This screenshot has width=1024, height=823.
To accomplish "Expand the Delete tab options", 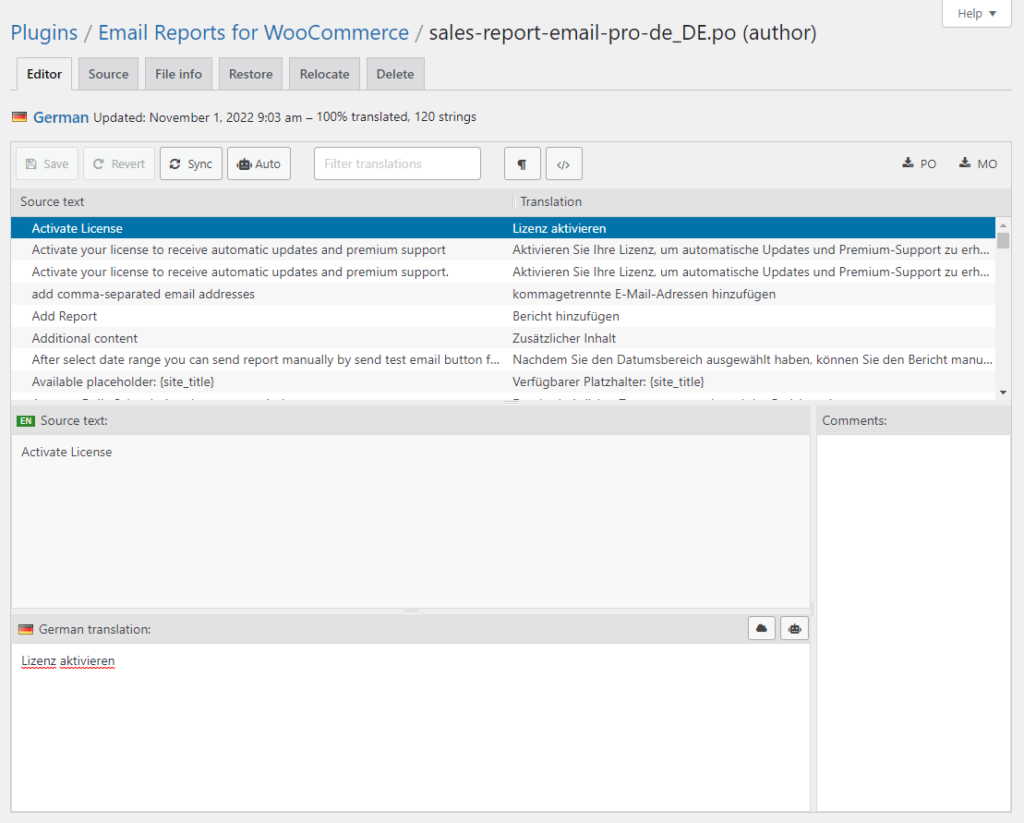I will 395,73.
